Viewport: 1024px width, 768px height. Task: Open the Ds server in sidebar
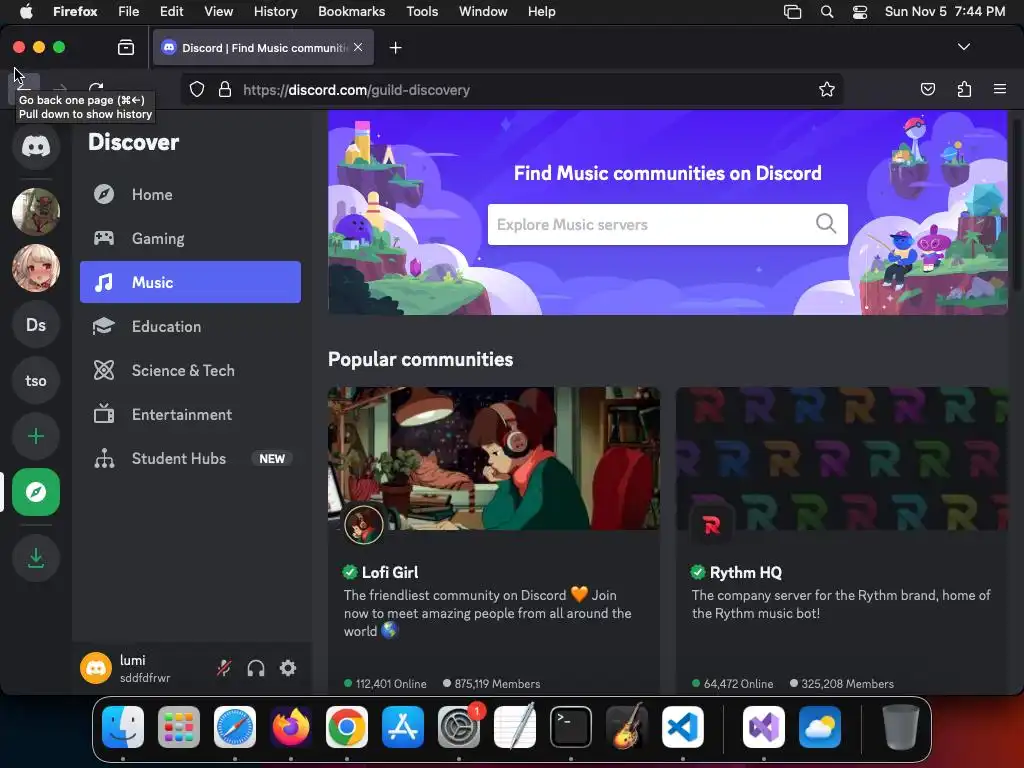pos(36,325)
